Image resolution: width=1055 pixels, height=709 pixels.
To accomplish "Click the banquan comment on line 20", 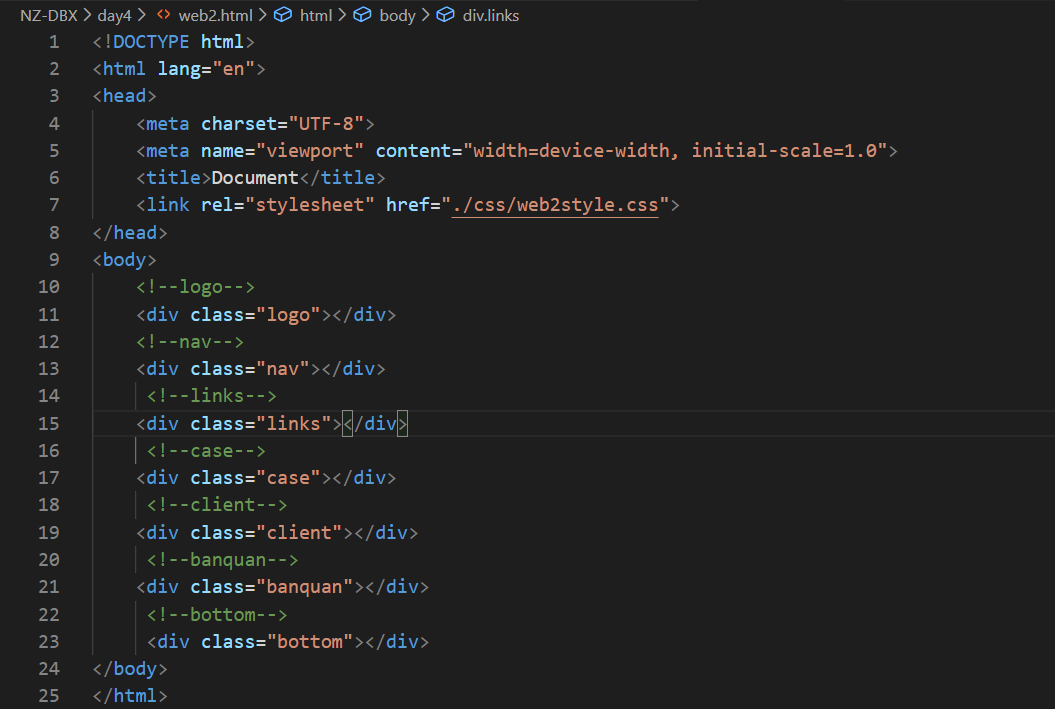I will click(x=222, y=560).
